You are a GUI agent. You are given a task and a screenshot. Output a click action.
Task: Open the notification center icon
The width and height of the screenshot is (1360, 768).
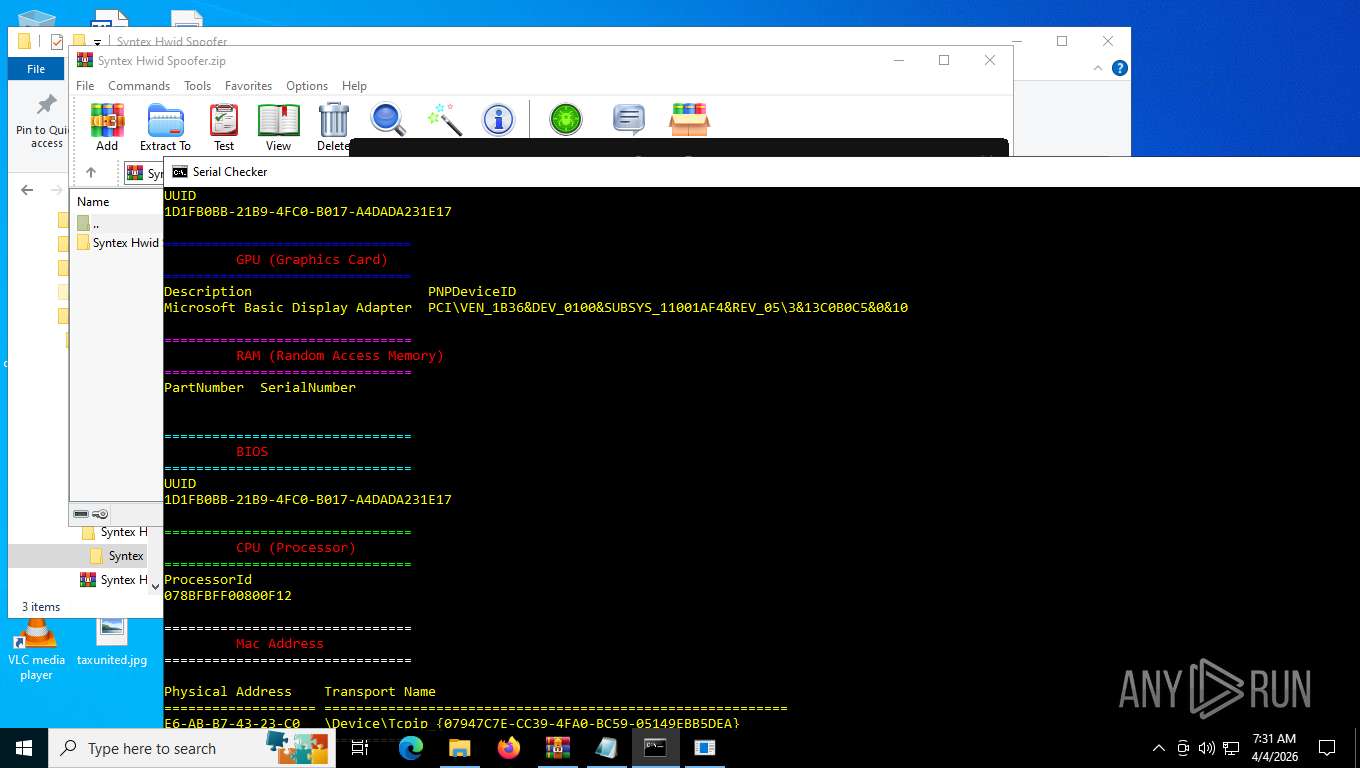click(1327, 748)
